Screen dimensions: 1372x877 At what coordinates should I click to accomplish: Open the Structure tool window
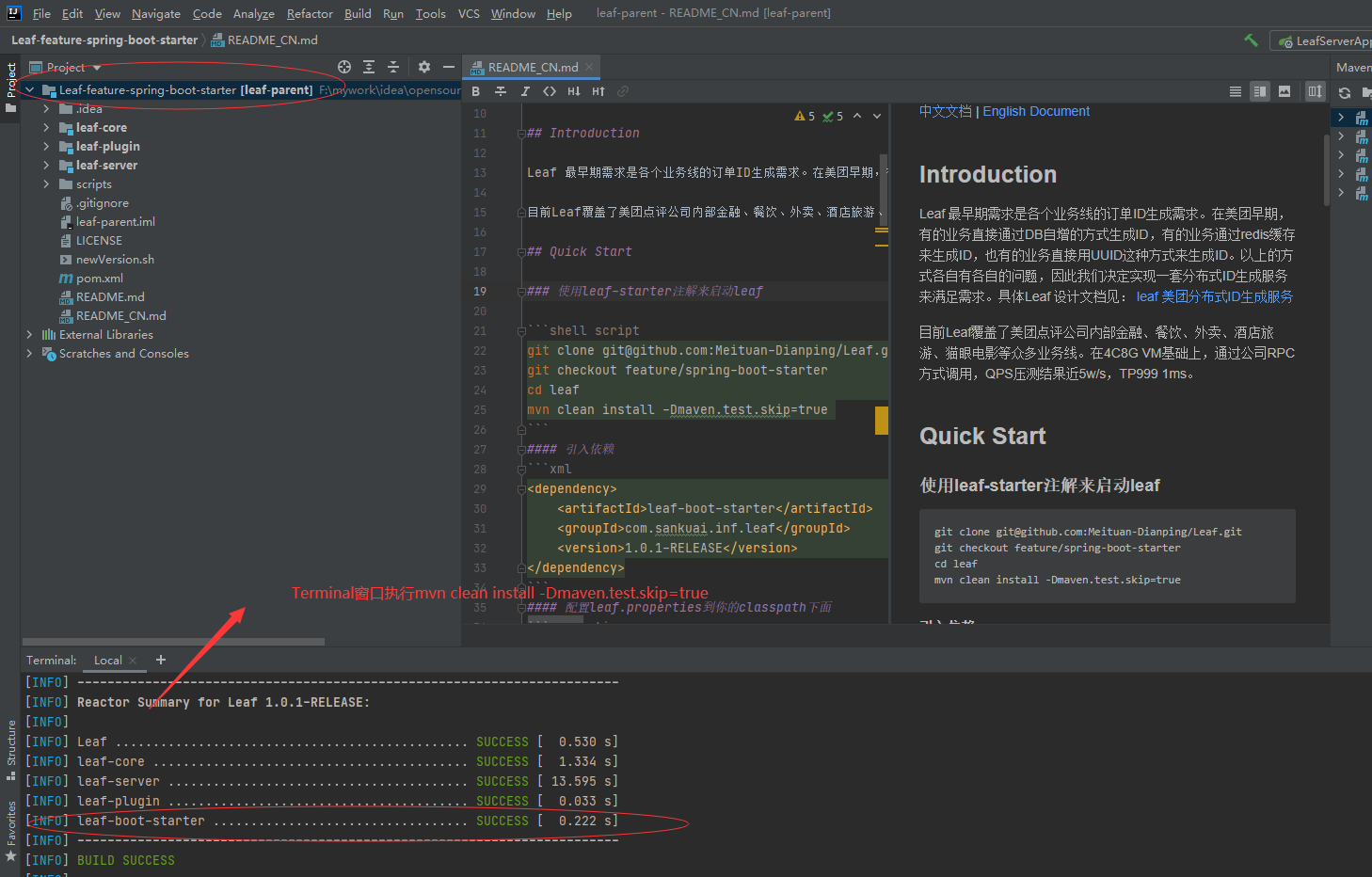coord(10,751)
